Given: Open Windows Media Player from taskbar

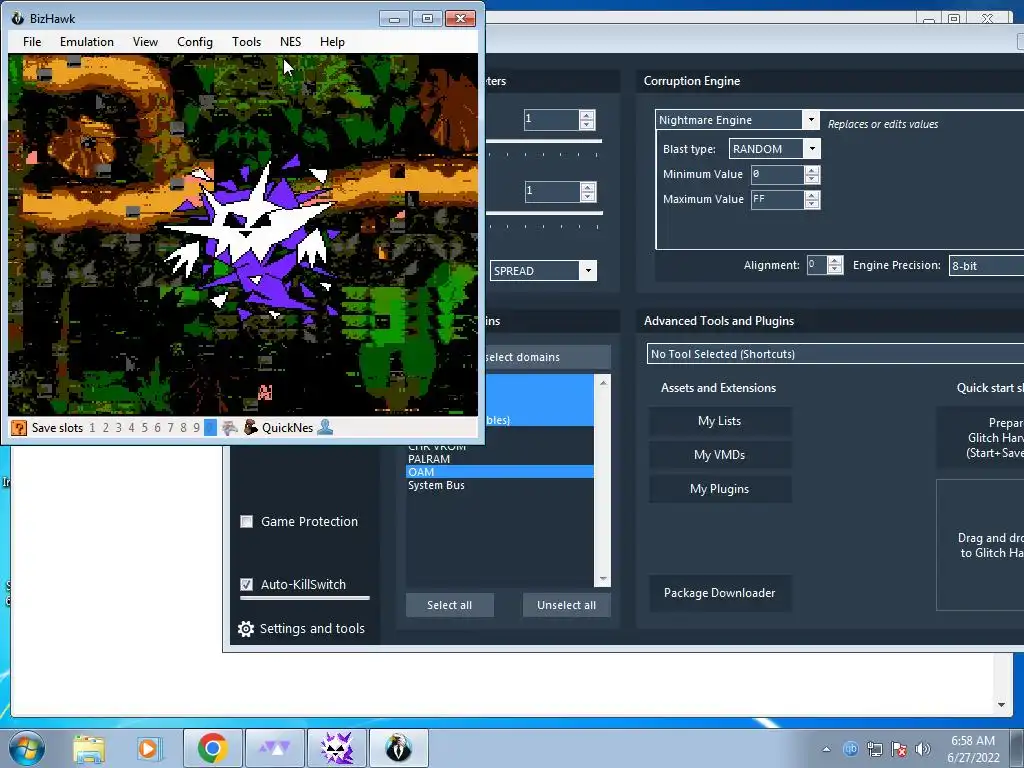Looking at the screenshot, I should [x=148, y=748].
